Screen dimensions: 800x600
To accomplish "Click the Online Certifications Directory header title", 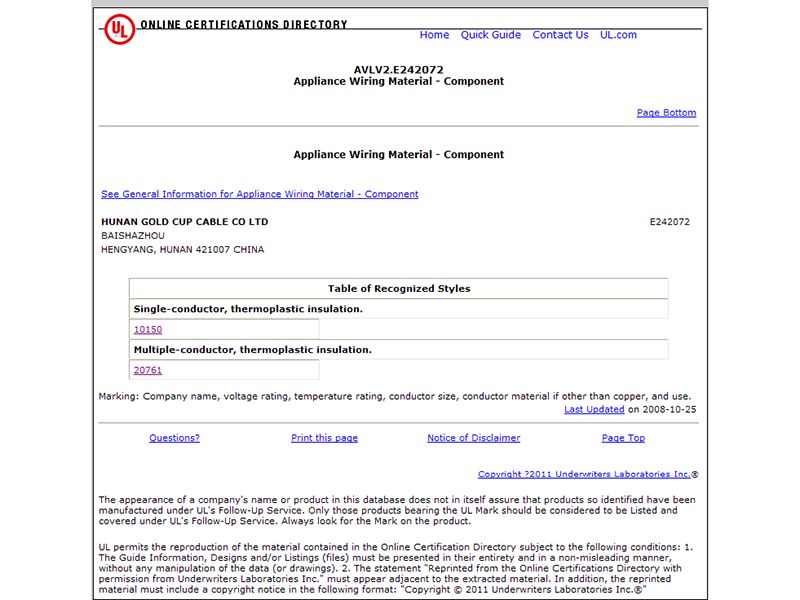I will point(244,25).
